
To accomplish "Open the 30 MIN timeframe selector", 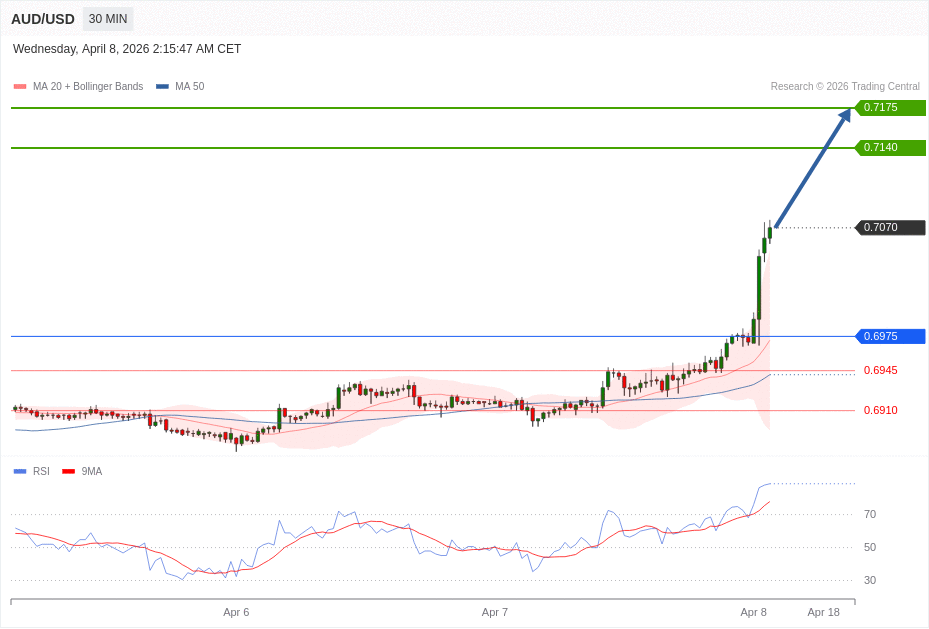I will [107, 18].
